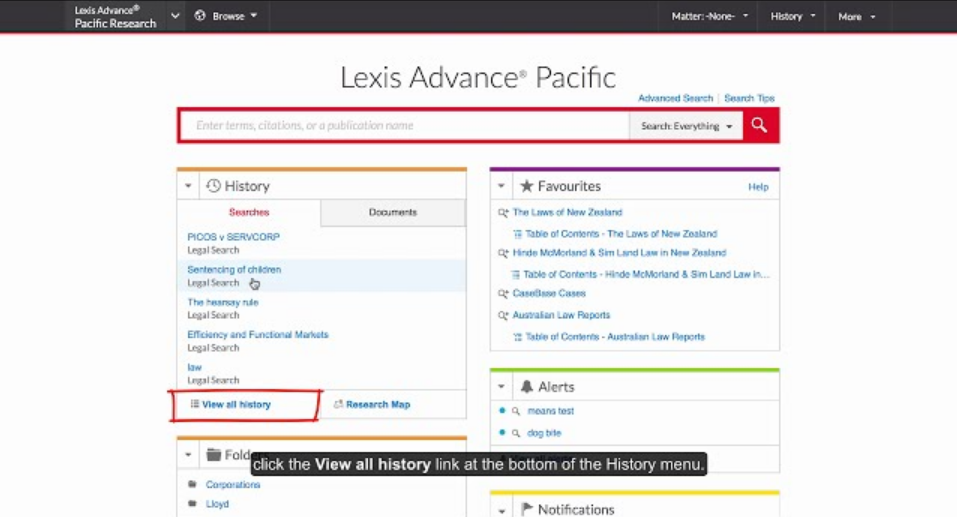
Task: Click the Alerts bell icon
Action: pos(526,386)
